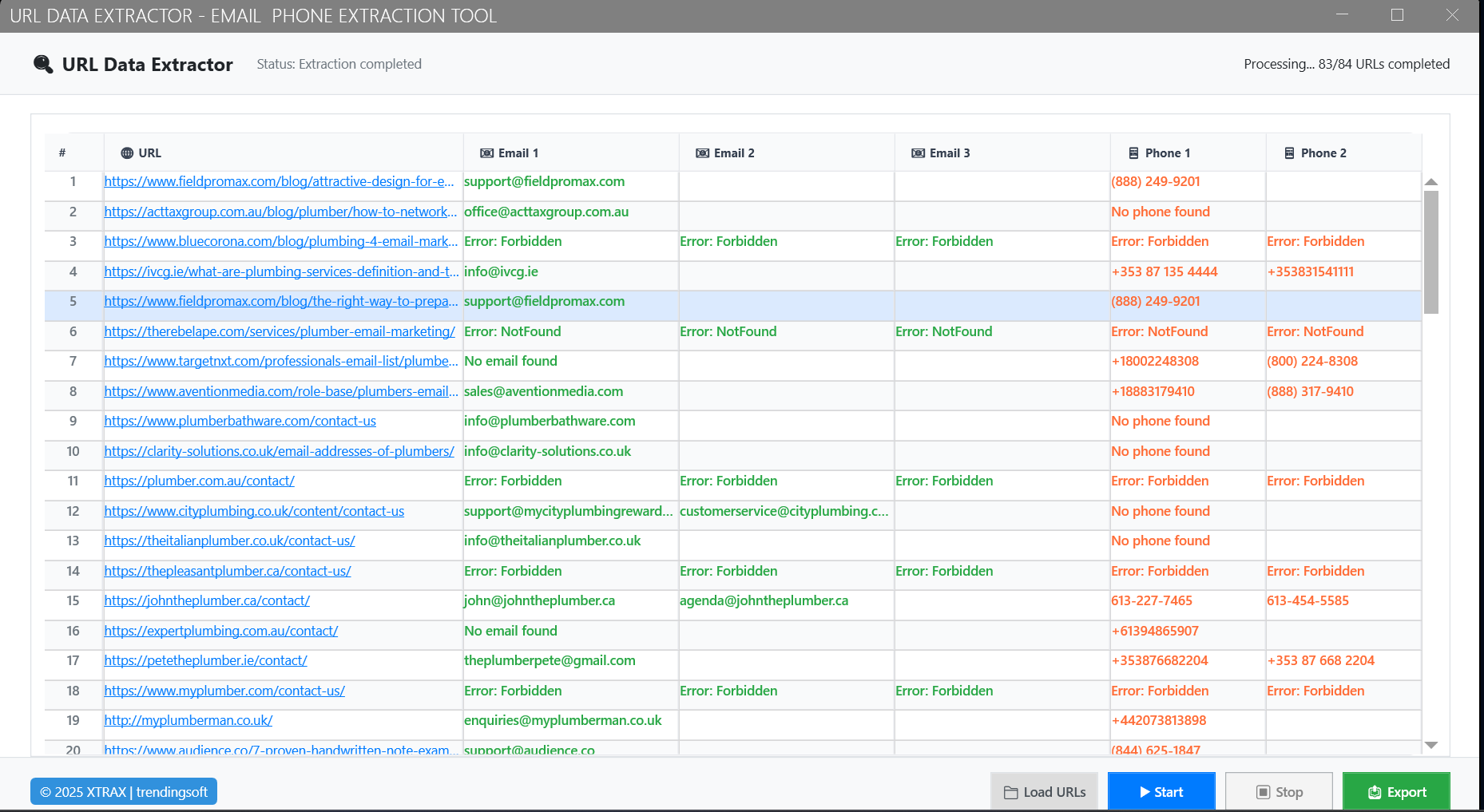Open the johntheplumber.ca contact link

(207, 601)
